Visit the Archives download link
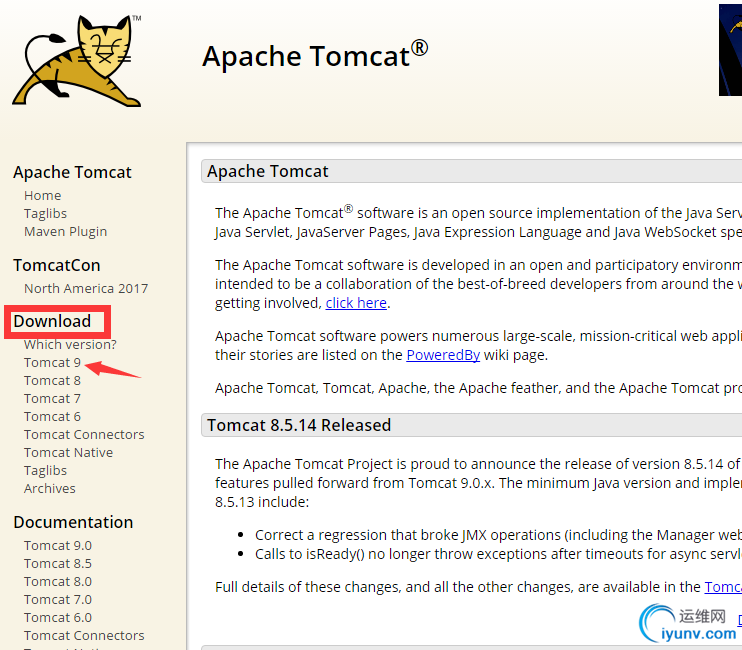 (50, 488)
